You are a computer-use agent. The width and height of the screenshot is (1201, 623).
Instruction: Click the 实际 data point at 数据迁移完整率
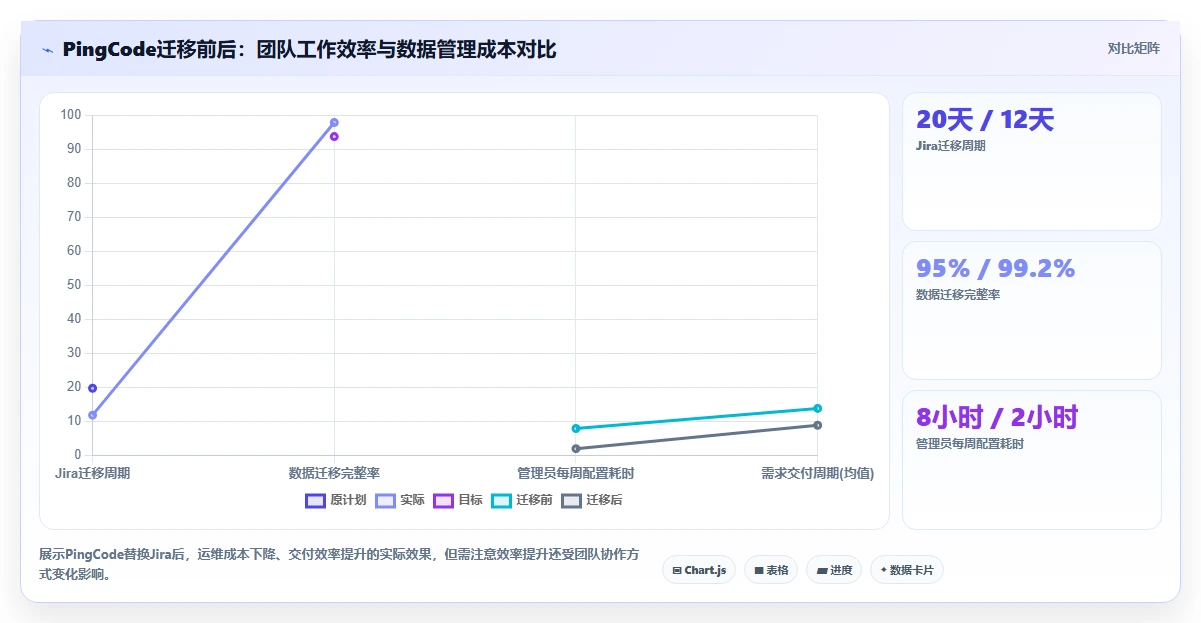334,123
